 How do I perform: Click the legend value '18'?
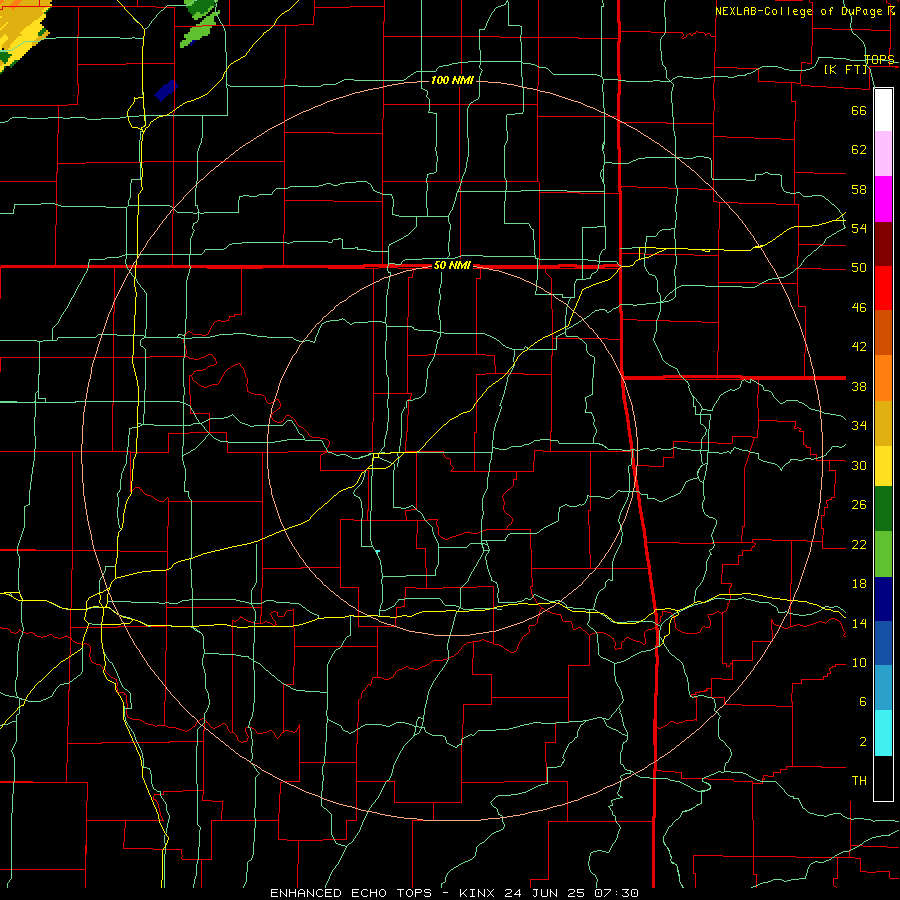point(859,584)
